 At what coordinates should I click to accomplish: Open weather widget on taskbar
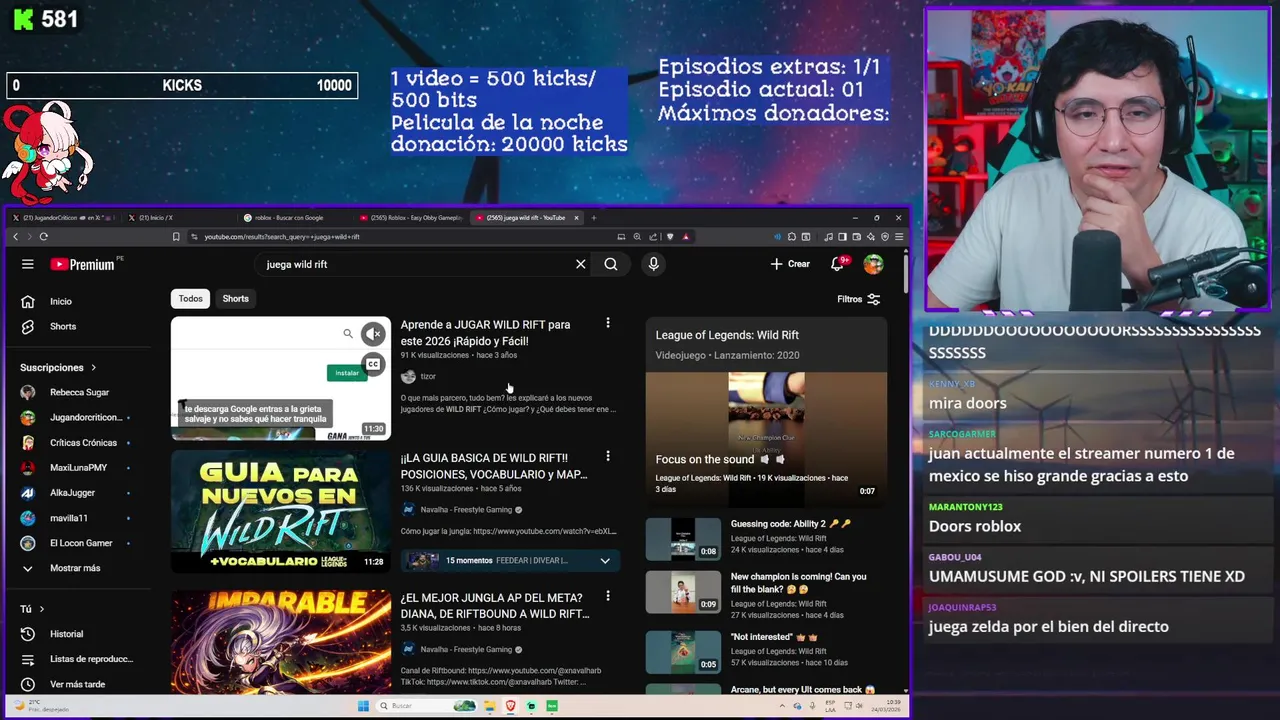(41, 706)
